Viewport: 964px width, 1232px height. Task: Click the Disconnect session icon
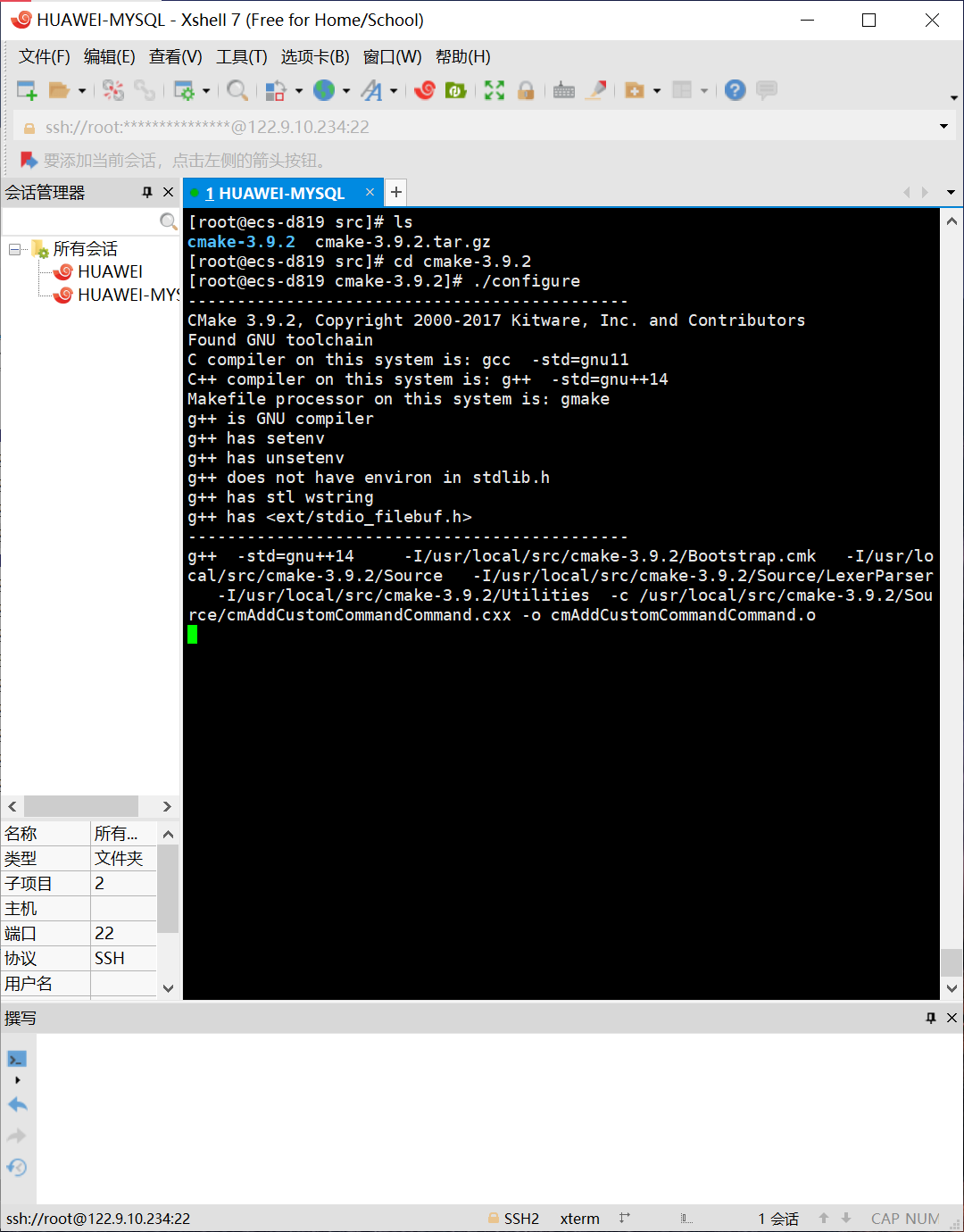pos(113,90)
